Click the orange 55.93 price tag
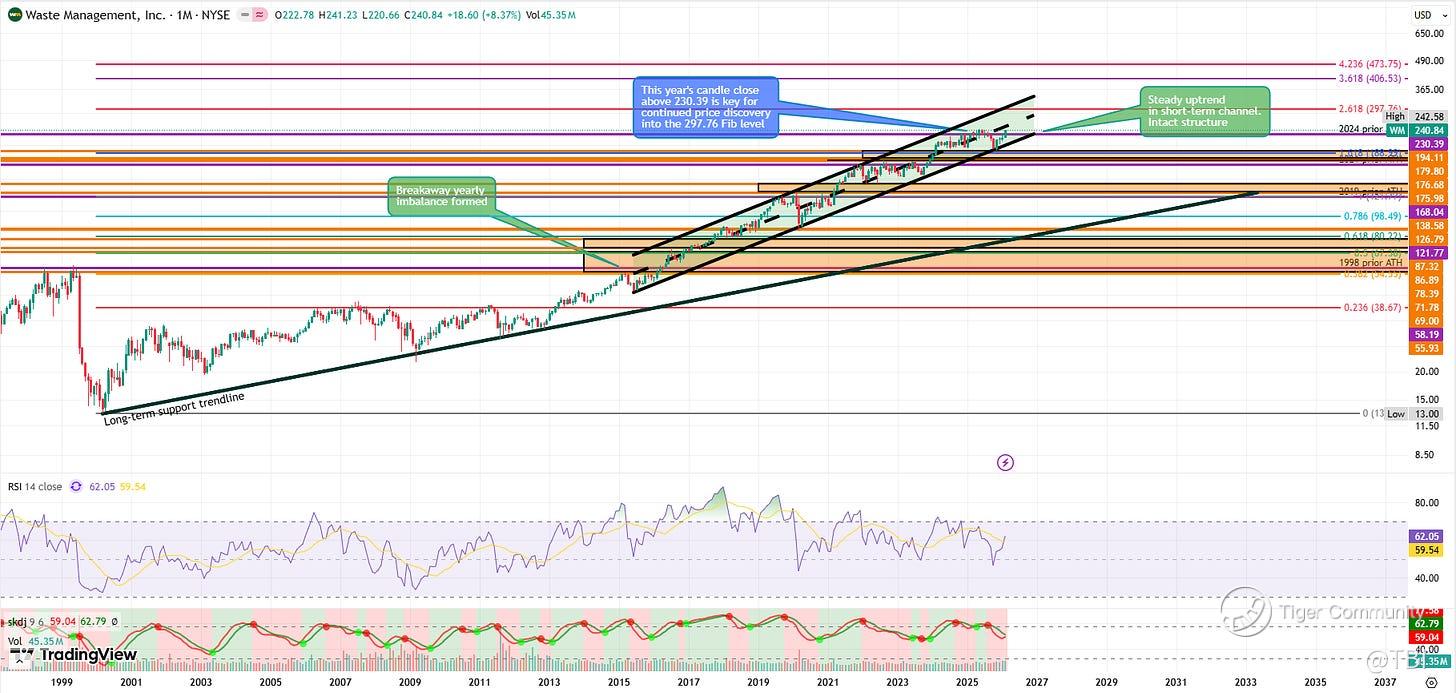The image size is (1456, 693). pyautogui.click(x=1428, y=348)
